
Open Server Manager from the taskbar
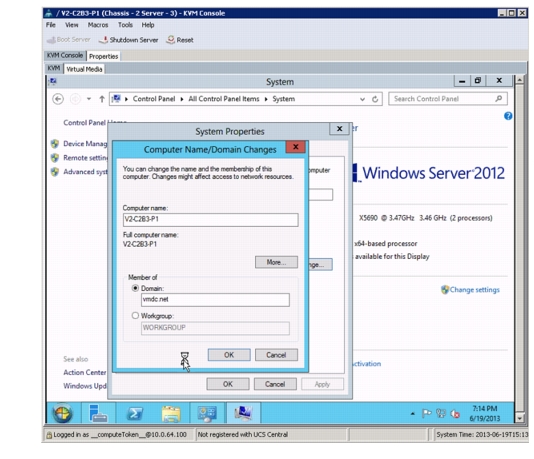98,413
